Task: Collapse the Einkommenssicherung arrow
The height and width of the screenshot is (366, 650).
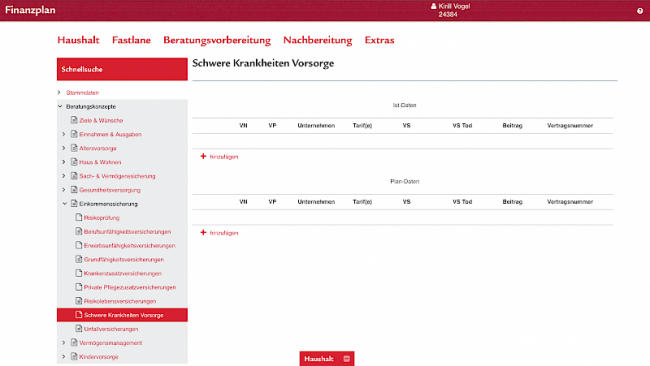Action: pos(65,204)
